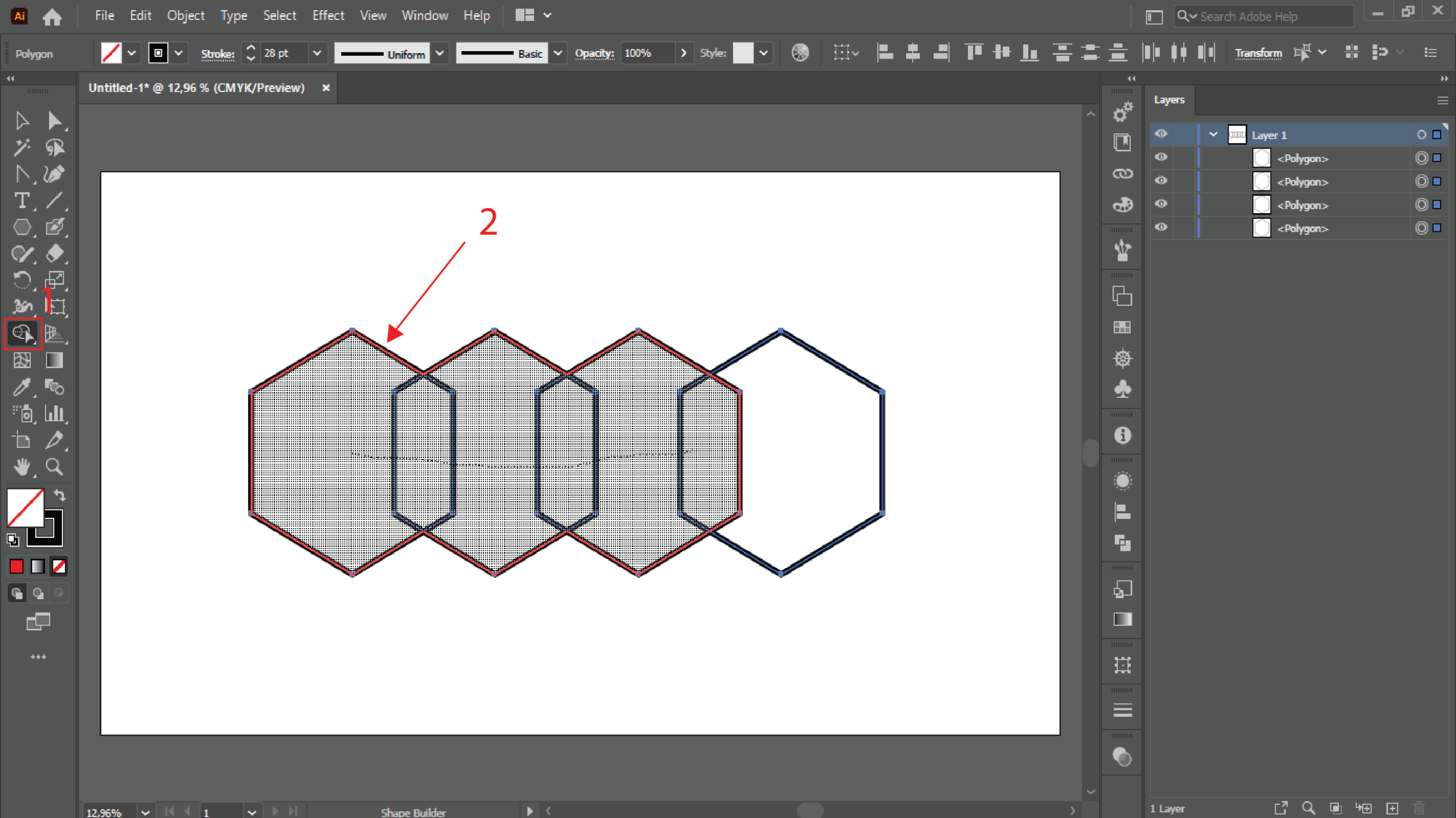The image size is (1456, 818).
Task: Click the Transform link in control bar
Action: pos(1258,53)
